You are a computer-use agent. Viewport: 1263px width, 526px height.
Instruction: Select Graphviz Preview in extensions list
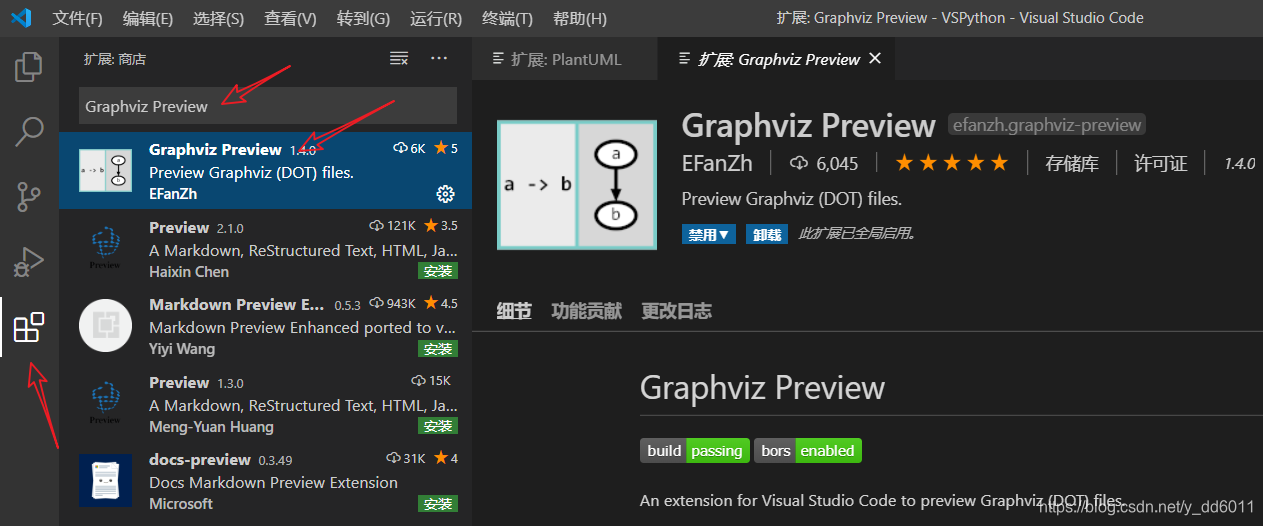(265, 171)
